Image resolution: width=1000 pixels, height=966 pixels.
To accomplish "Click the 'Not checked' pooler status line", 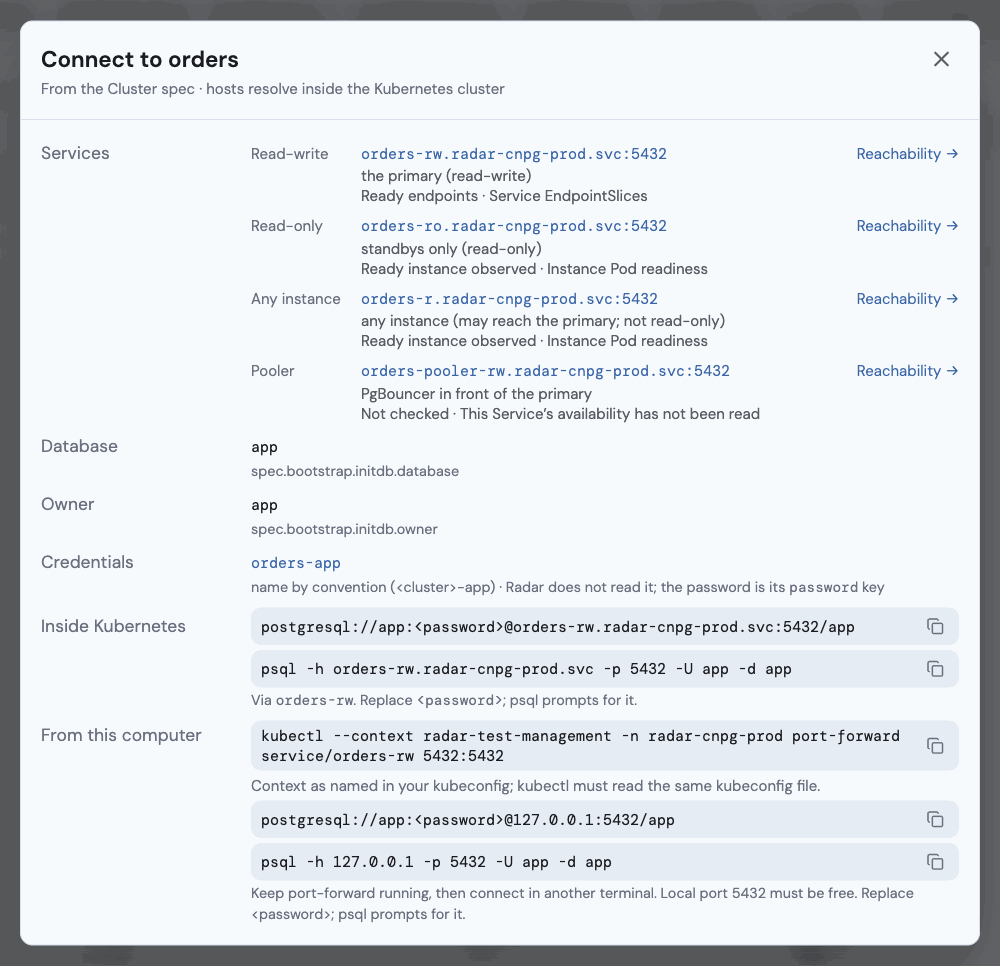I will pos(560,414).
